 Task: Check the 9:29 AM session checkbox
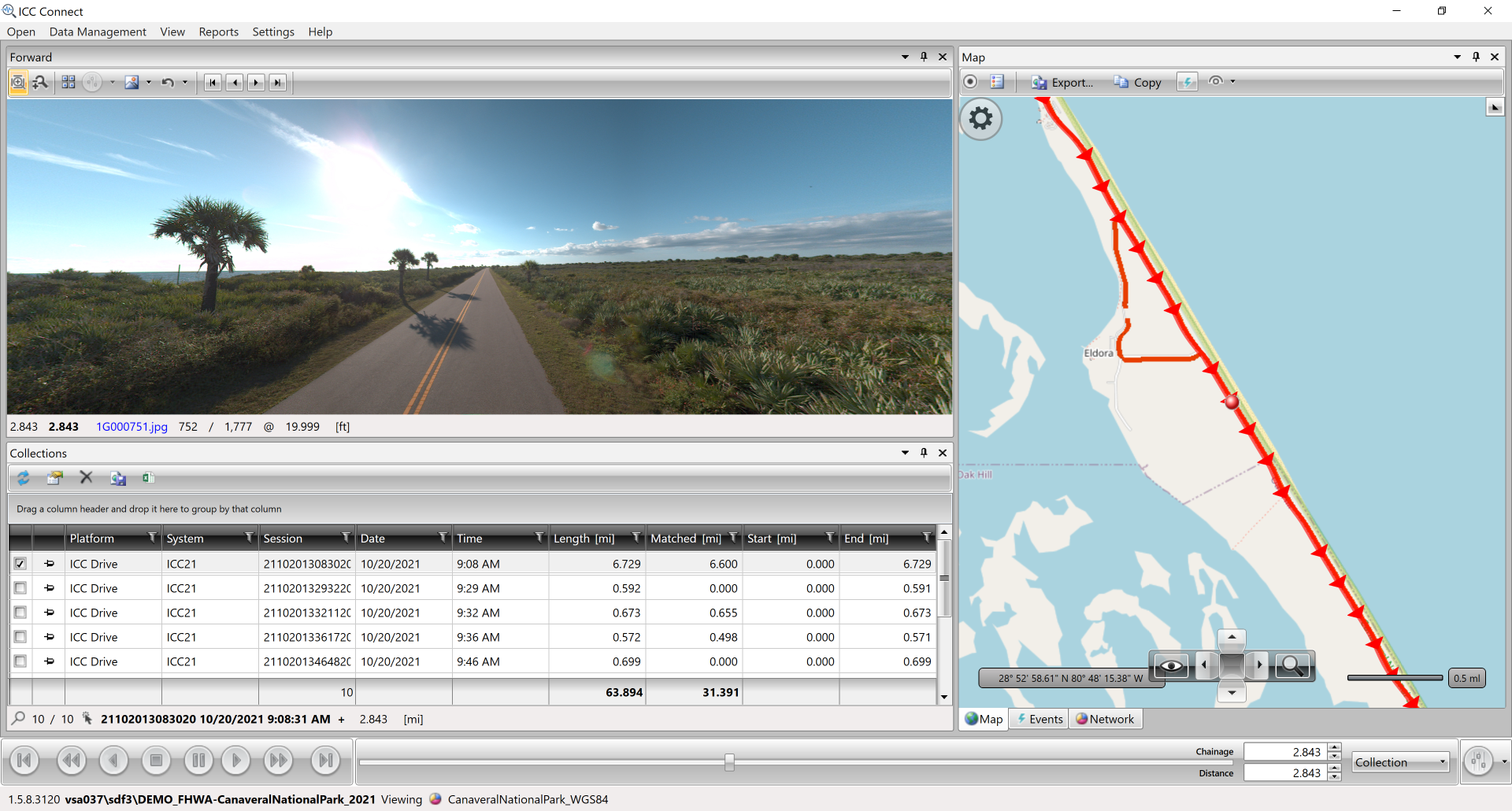click(20, 588)
